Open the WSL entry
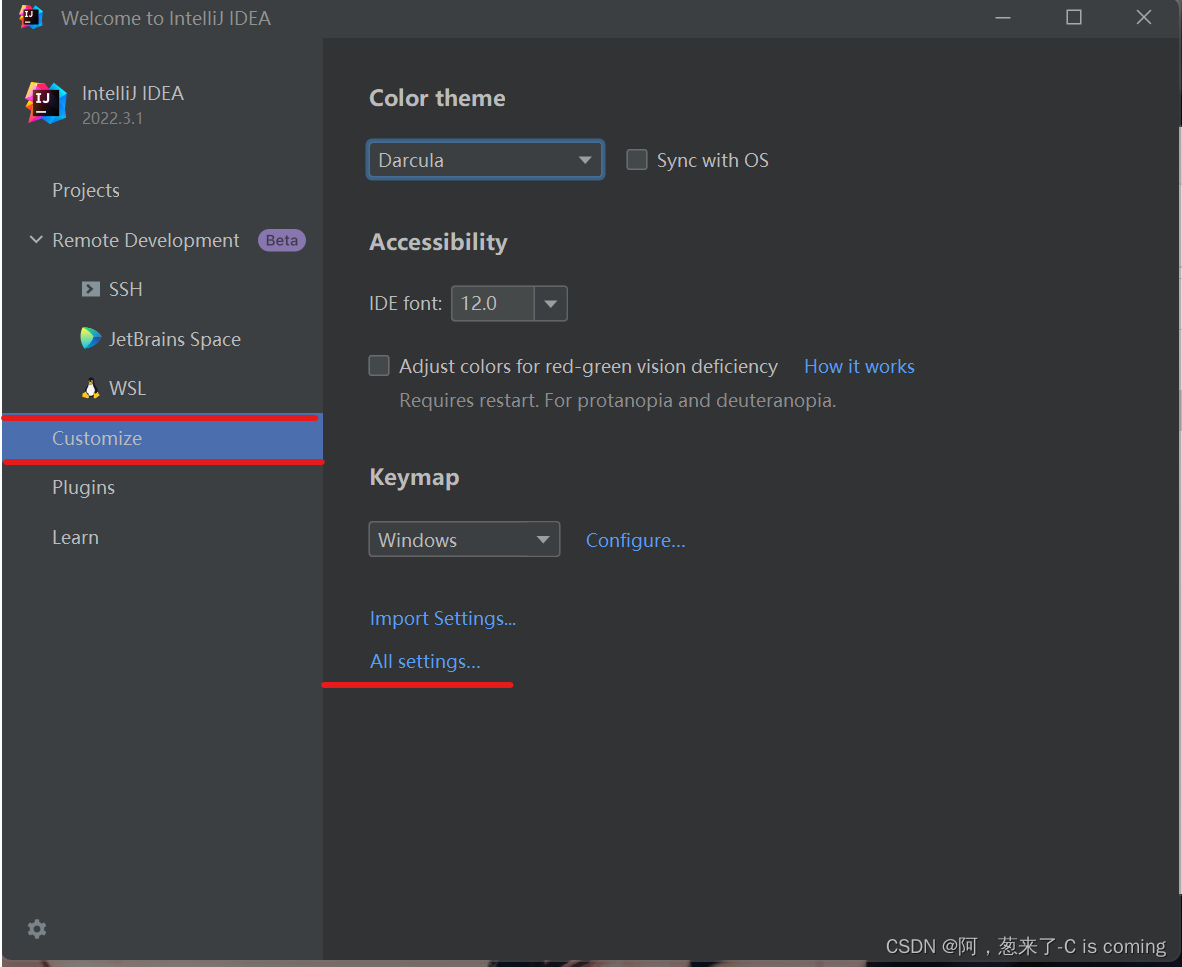Screen dimensions: 1182x967 point(127,388)
